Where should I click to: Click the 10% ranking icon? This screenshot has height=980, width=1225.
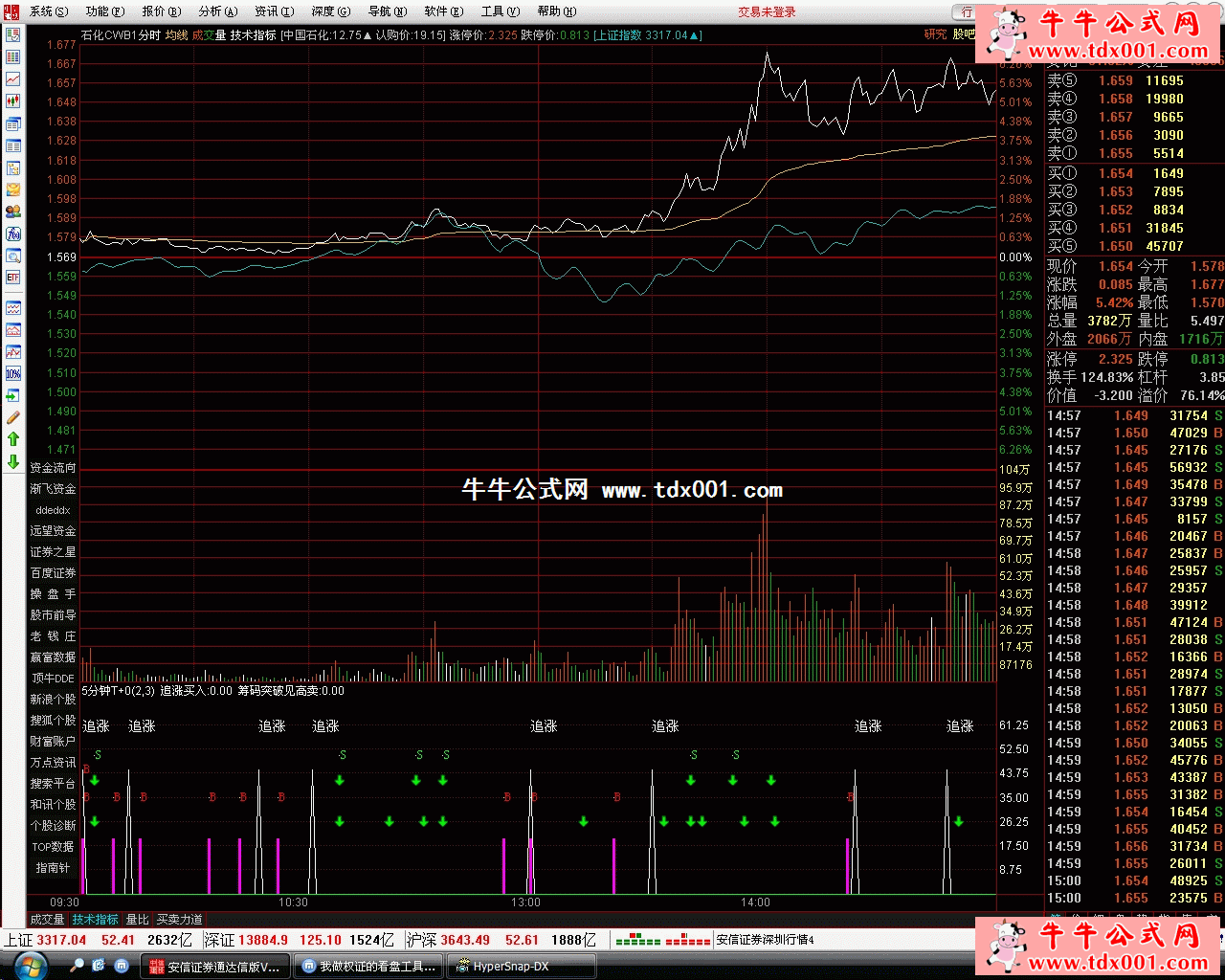[13, 373]
